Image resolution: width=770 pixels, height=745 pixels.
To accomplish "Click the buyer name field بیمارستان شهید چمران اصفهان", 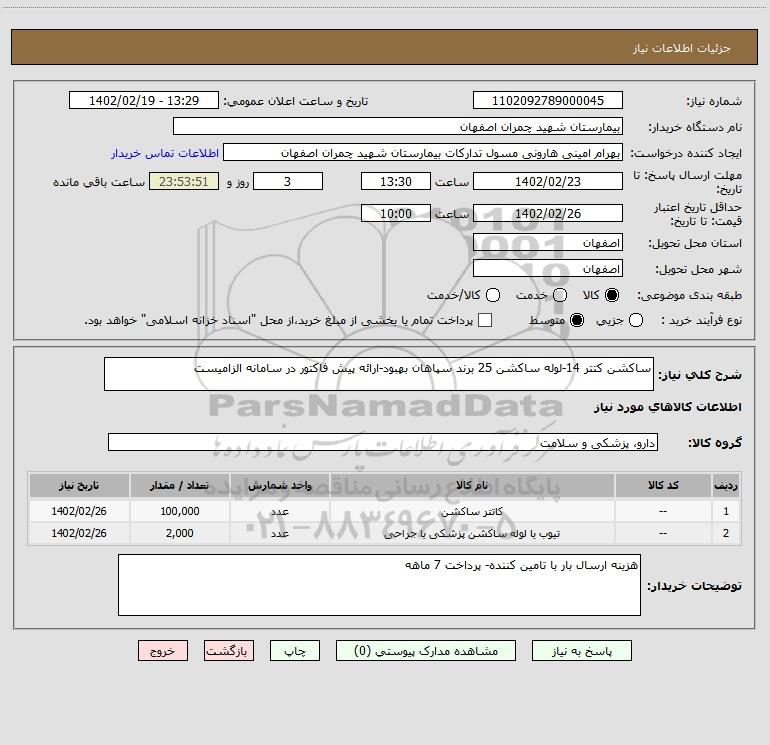I will point(398,126).
